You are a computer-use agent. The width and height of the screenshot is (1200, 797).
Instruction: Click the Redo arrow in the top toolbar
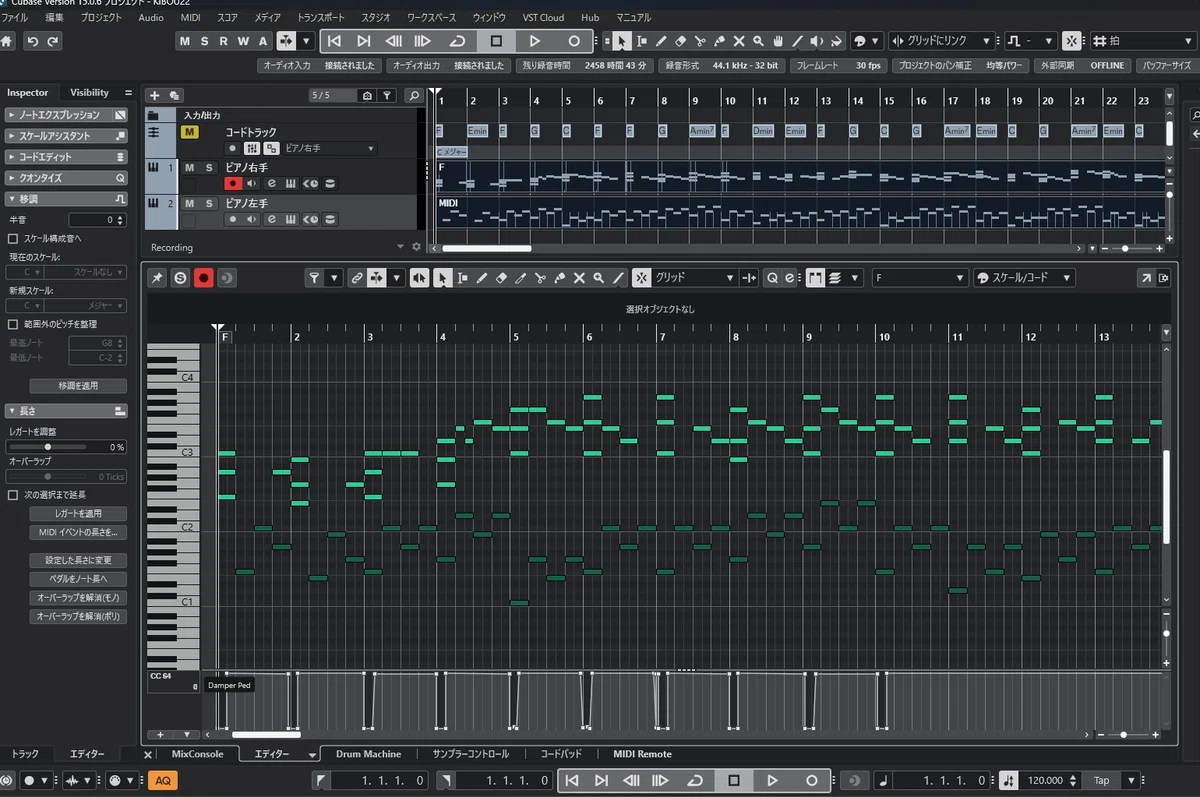pos(53,41)
